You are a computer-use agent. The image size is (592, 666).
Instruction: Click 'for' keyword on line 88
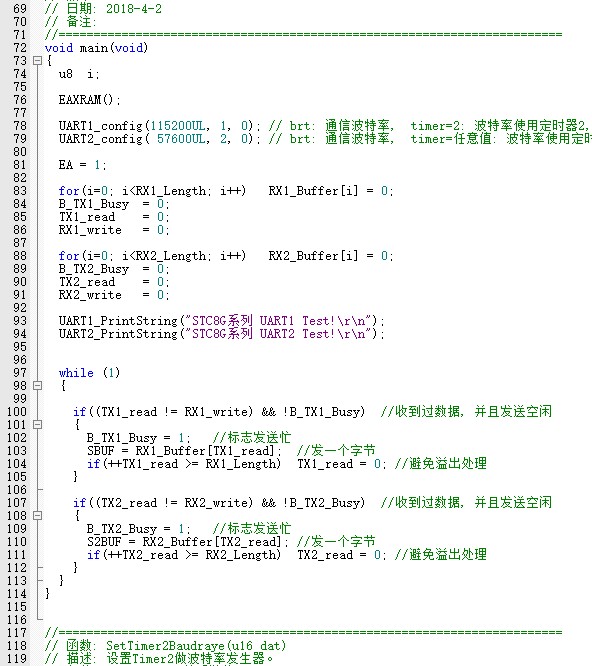pyautogui.click(x=69, y=256)
